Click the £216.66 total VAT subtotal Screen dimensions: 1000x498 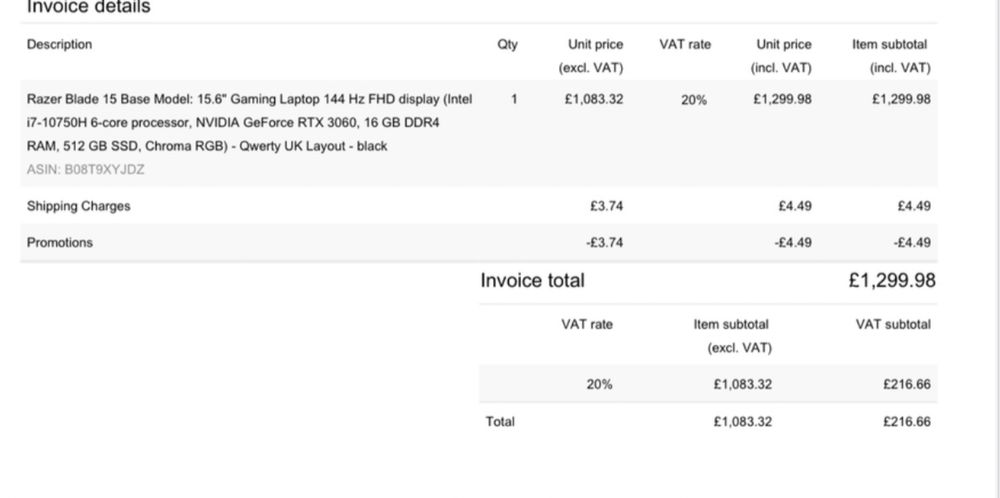(906, 421)
